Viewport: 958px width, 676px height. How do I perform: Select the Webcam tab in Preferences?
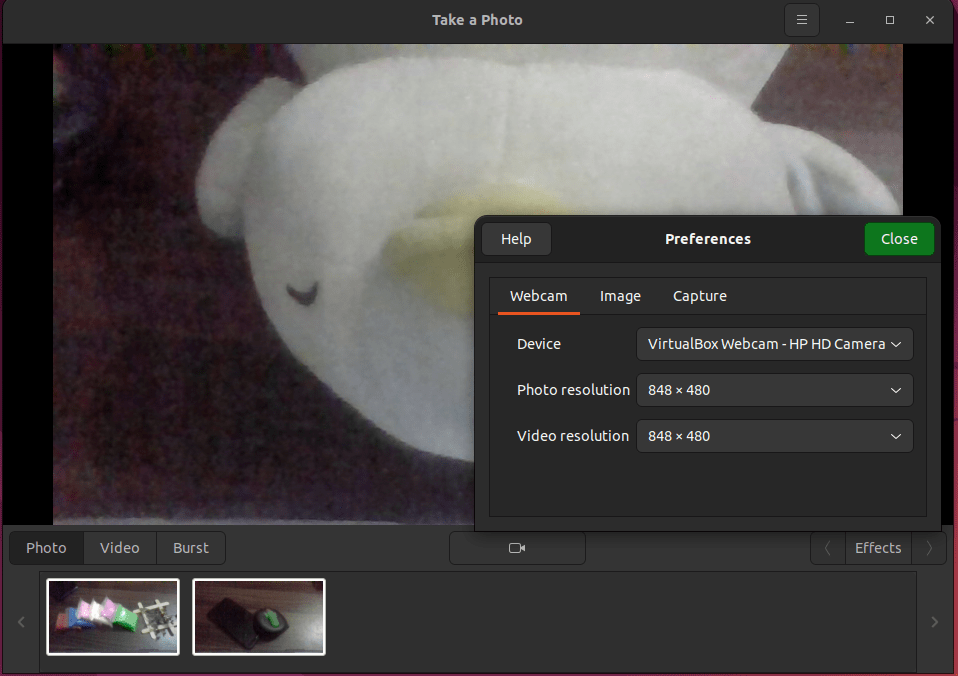click(538, 296)
